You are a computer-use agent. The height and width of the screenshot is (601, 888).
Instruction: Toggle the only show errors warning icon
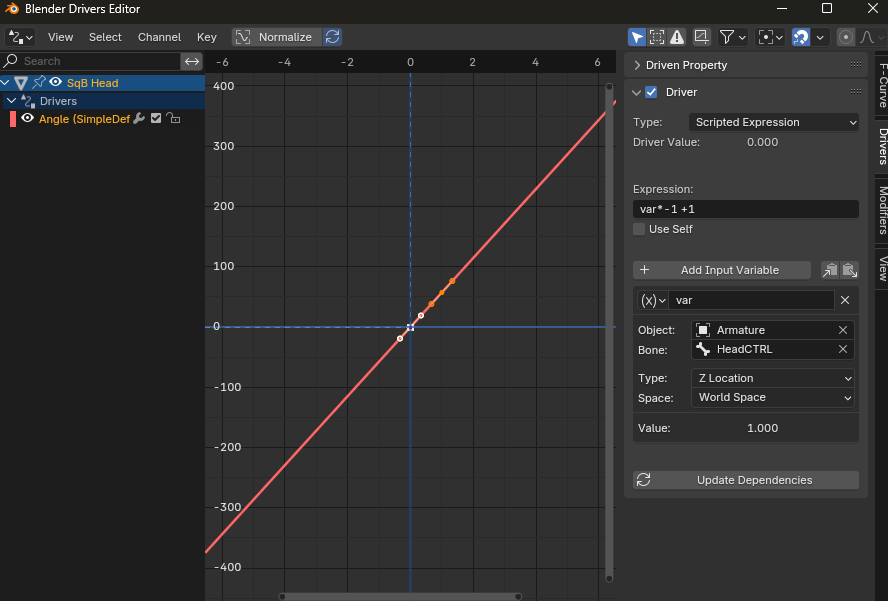pos(677,37)
